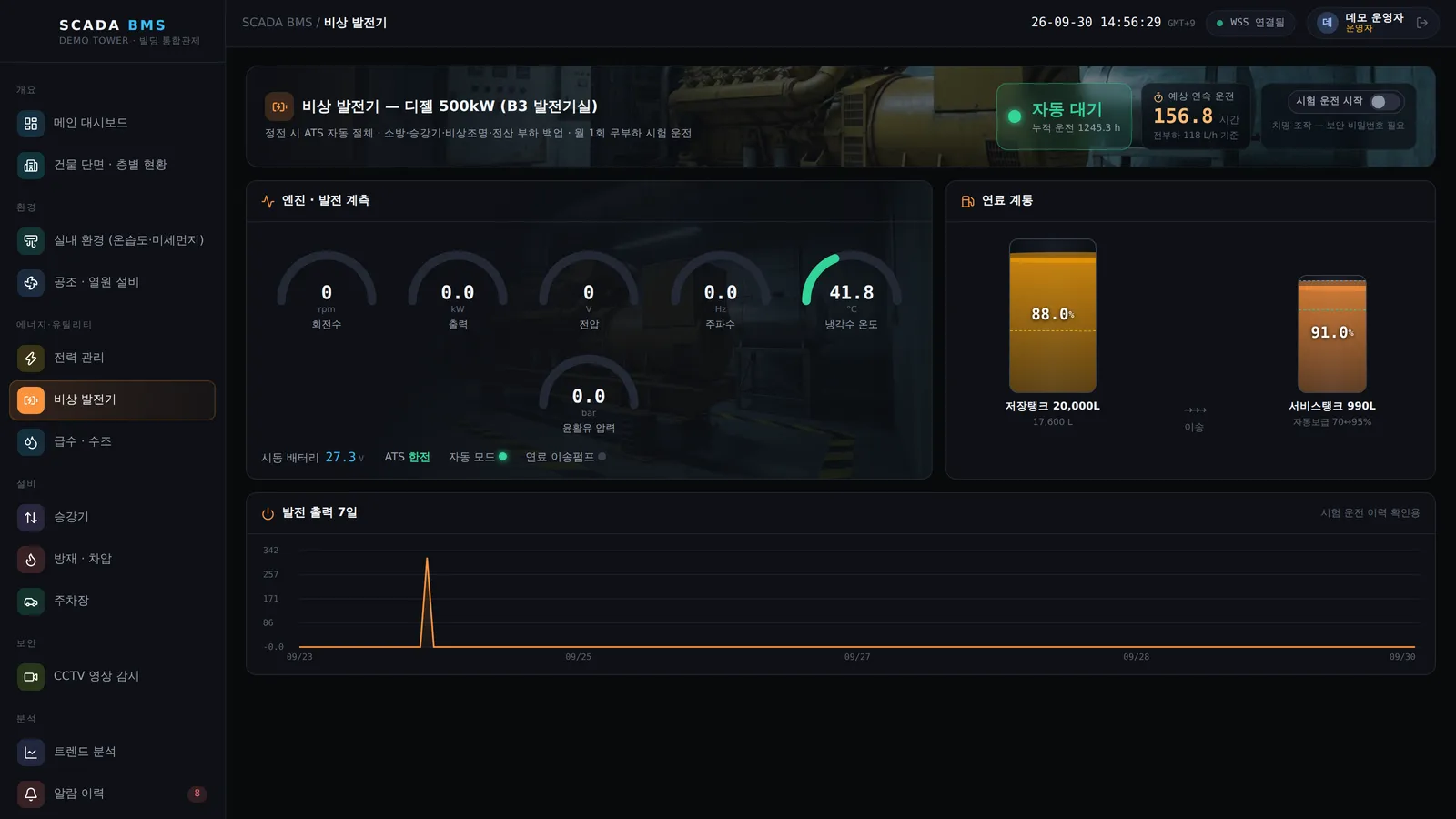This screenshot has width=1456, height=819.
Task: Click the output spike on 7-day chart
Action: point(427,601)
